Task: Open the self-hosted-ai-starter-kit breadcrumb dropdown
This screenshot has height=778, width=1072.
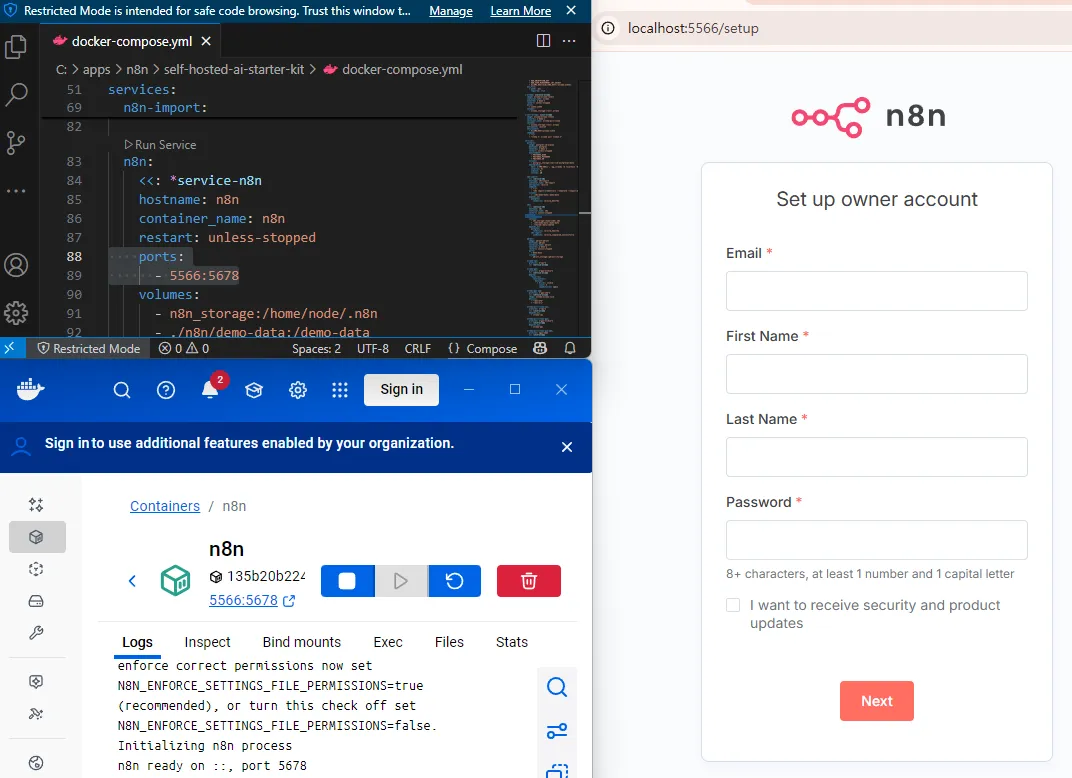Action: point(234,69)
